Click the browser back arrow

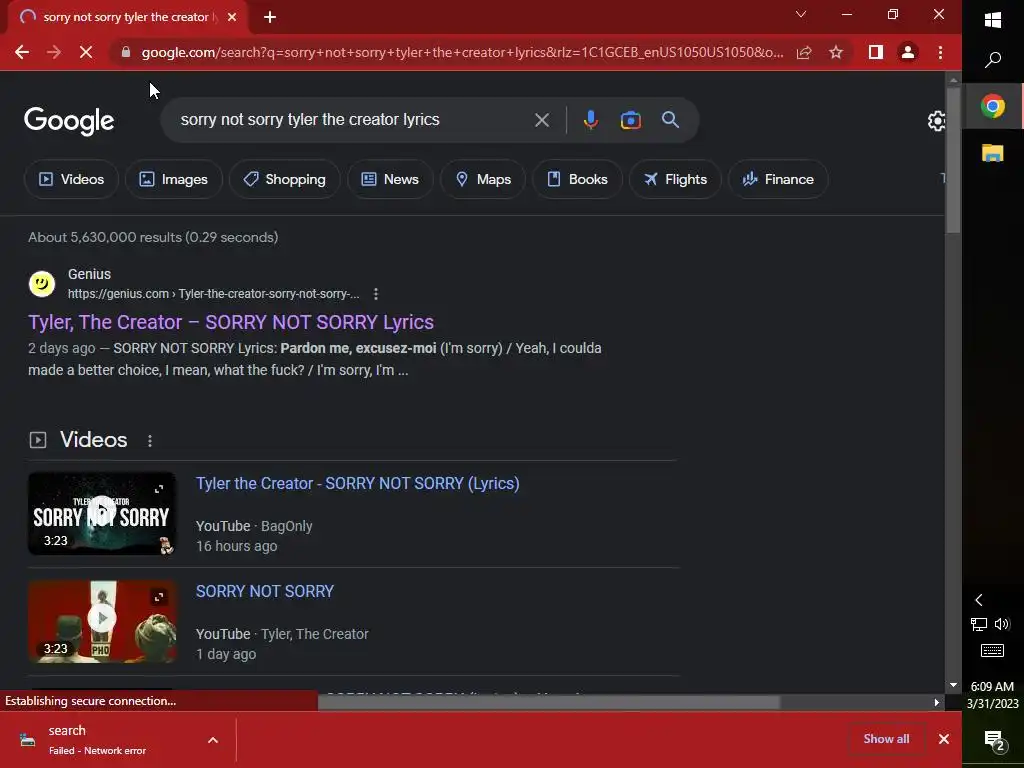[x=22, y=52]
